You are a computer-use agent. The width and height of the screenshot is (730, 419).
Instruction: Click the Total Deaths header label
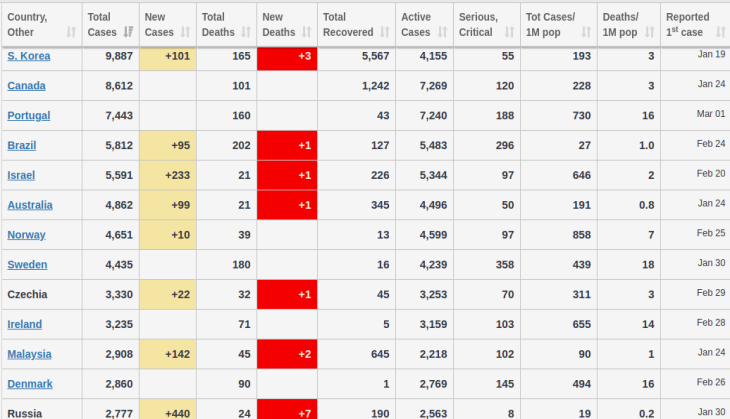tap(218, 25)
